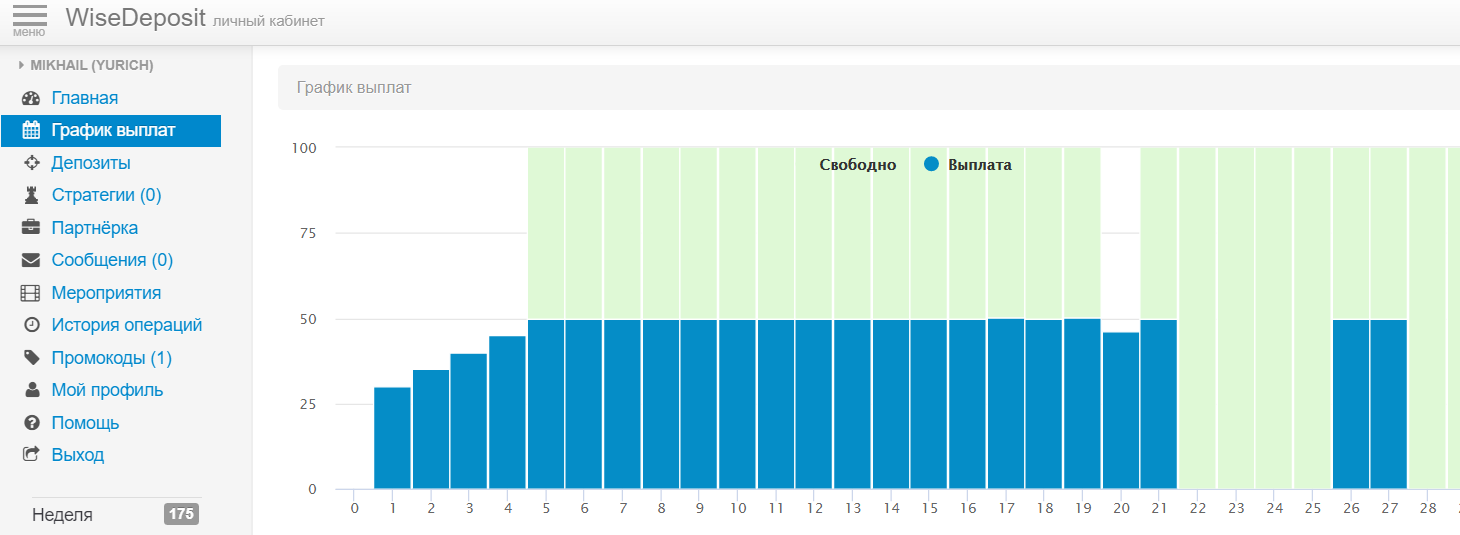This screenshot has height=535, width=1460.
Task: Click the blue payout bar for week 1
Action: tap(392, 438)
